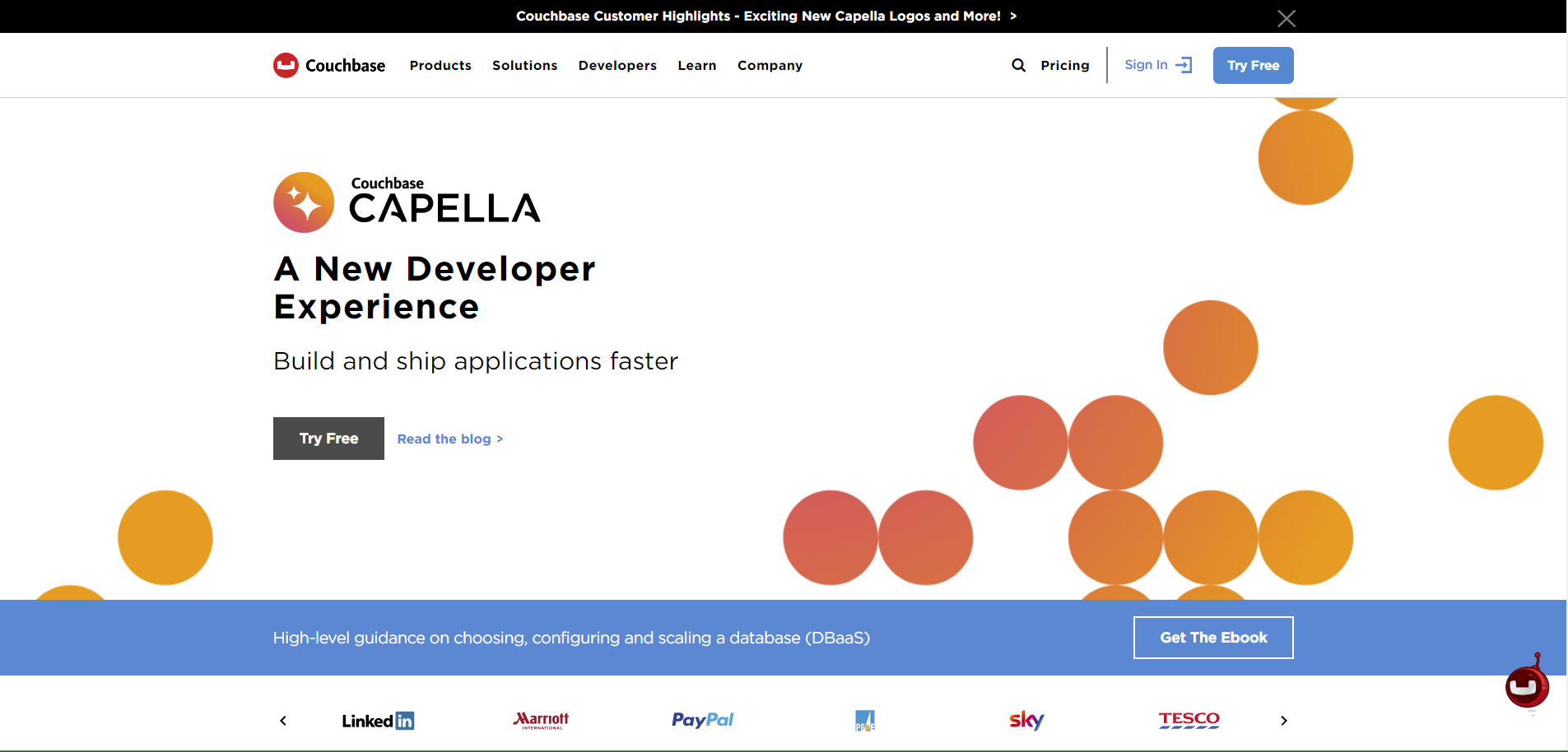The height and width of the screenshot is (752, 1568).
Task: Click the PayPal customer logo
Action: (x=702, y=720)
